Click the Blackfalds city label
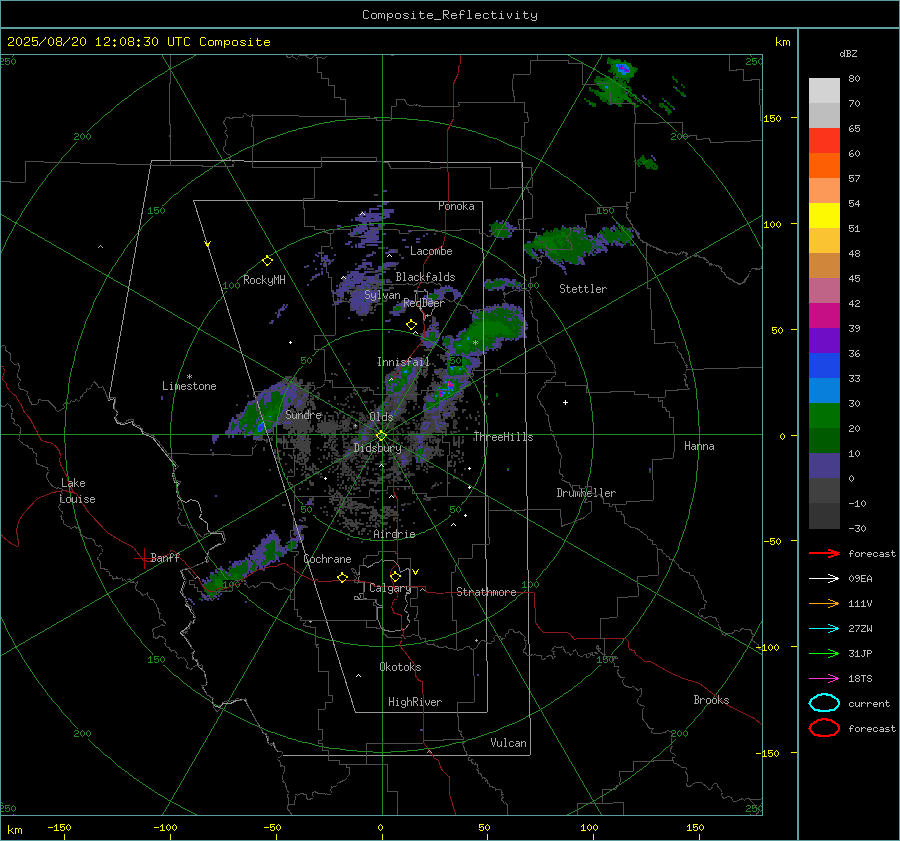 click(x=425, y=277)
